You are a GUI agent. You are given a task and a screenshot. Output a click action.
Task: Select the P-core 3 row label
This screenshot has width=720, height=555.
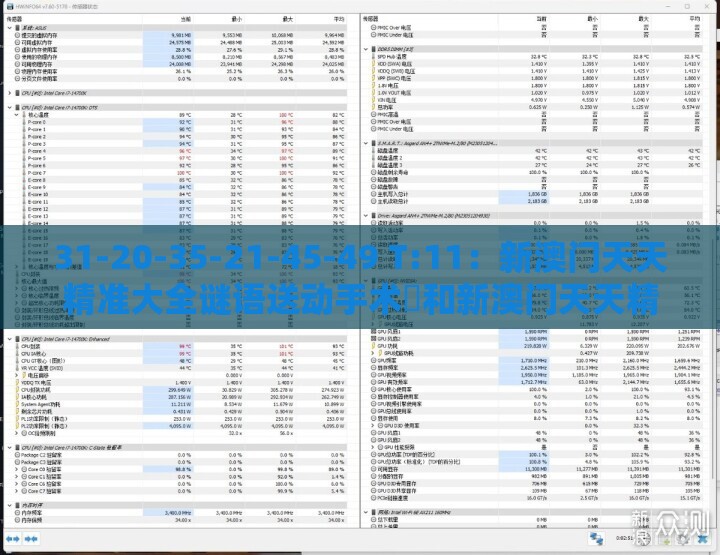coord(37,144)
